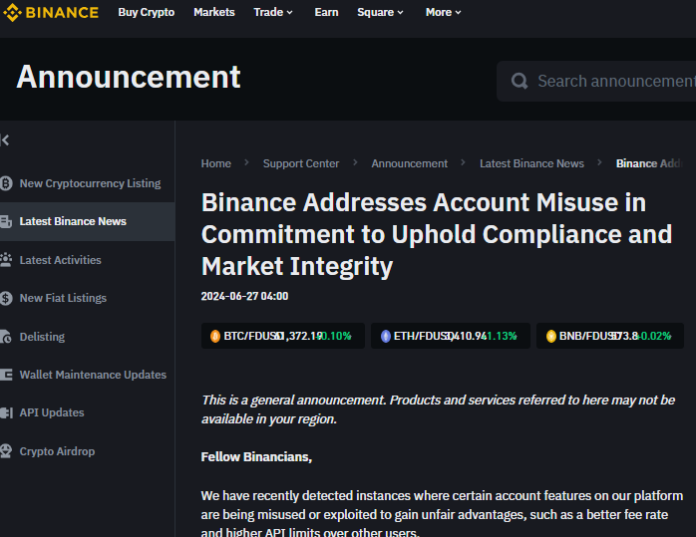Click the Latest Activities sidebar icon
The height and width of the screenshot is (537, 696).
tap(6, 260)
